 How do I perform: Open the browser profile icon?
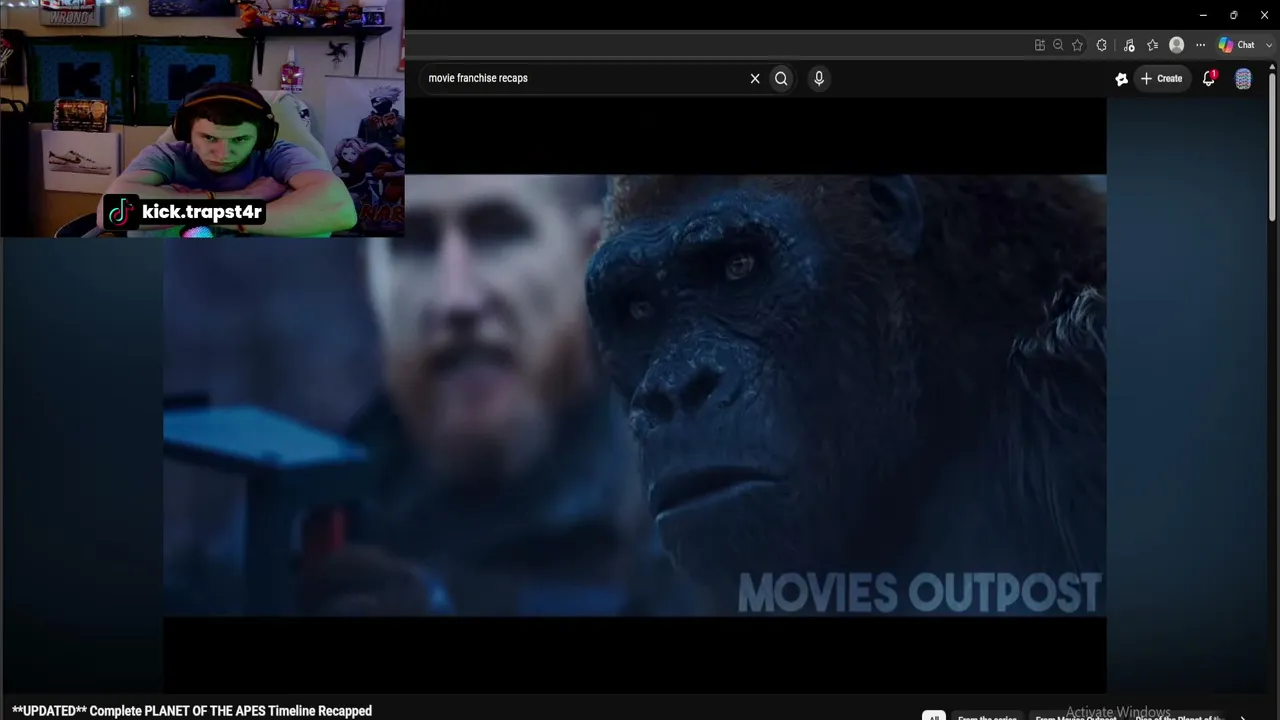pyautogui.click(x=1177, y=45)
